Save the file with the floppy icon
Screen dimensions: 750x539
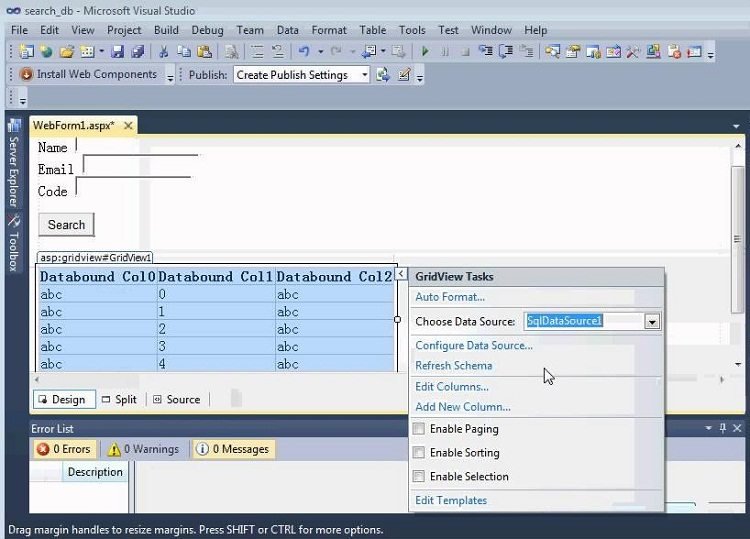(x=118, y=51)
